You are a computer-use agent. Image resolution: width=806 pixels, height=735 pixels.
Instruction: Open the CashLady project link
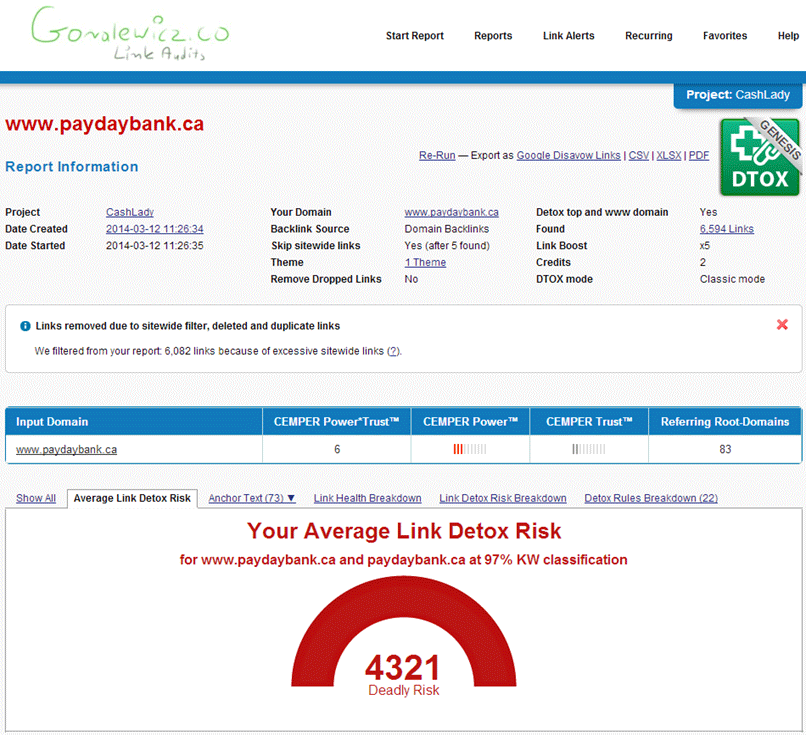coord(130,212)
